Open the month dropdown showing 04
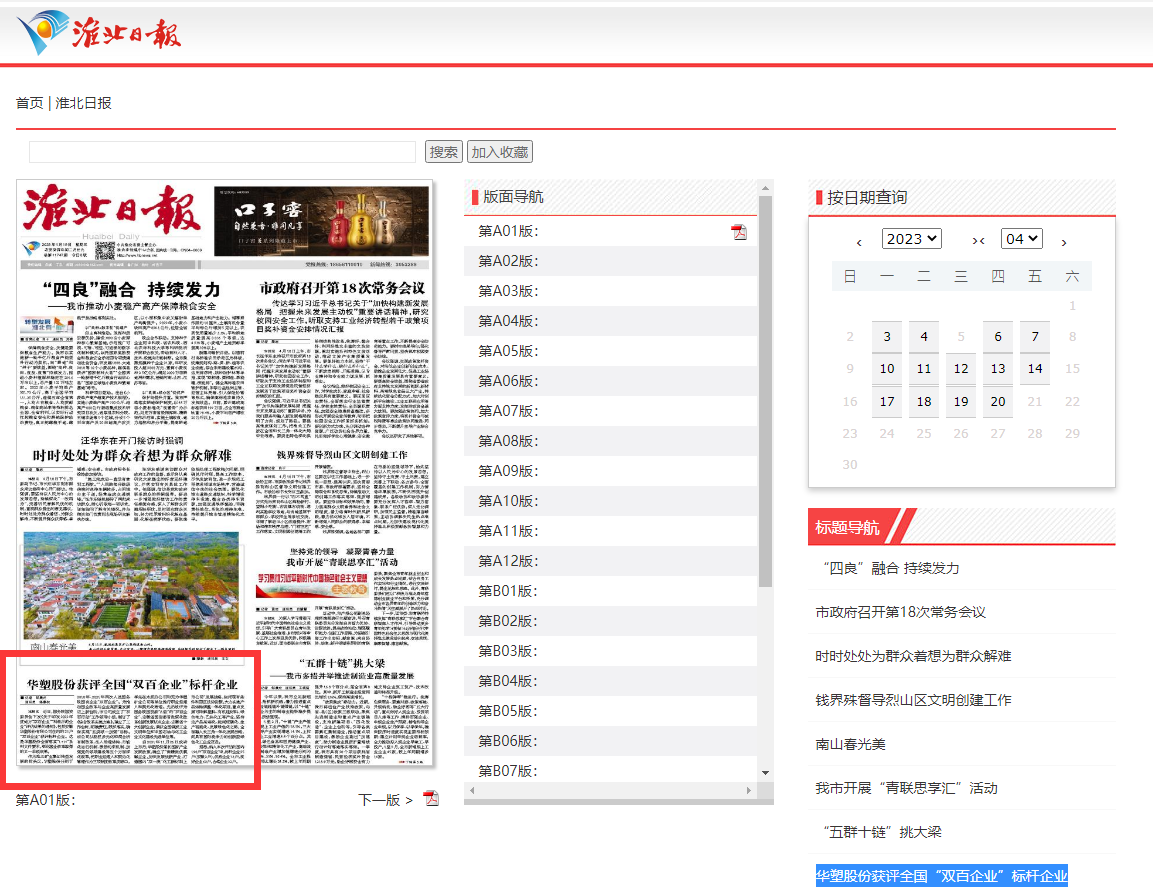 pos(1022,239)
